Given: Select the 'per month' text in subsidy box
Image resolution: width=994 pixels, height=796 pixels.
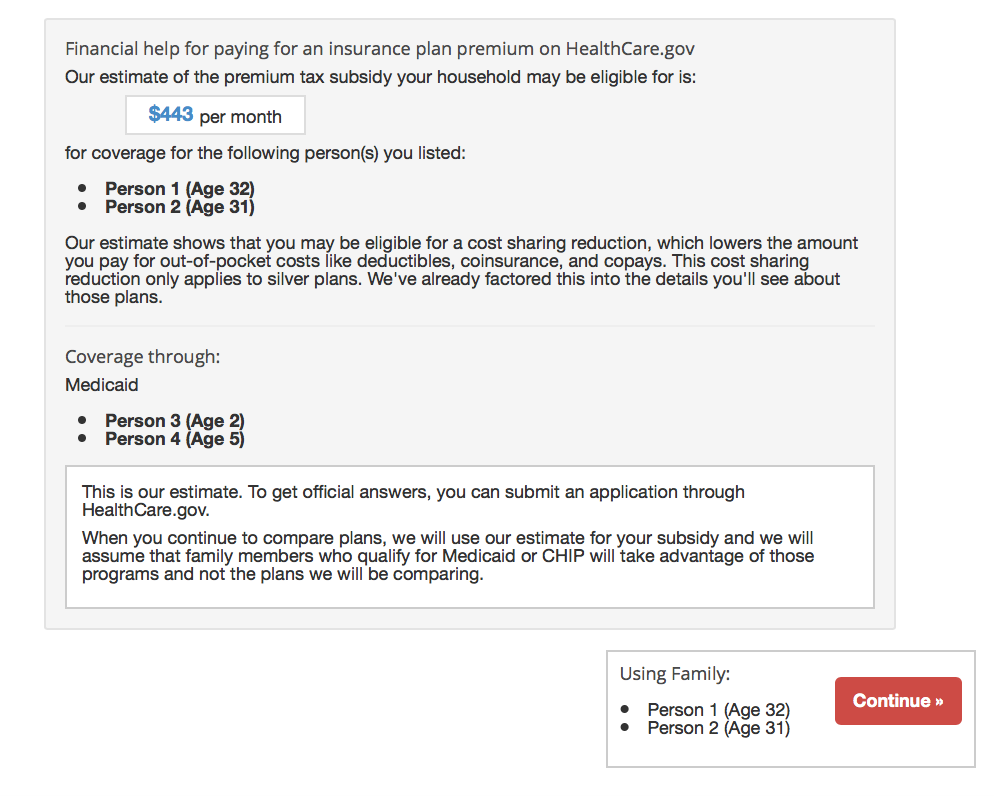Looking at the screenshot, I should (x=241, y=117).
